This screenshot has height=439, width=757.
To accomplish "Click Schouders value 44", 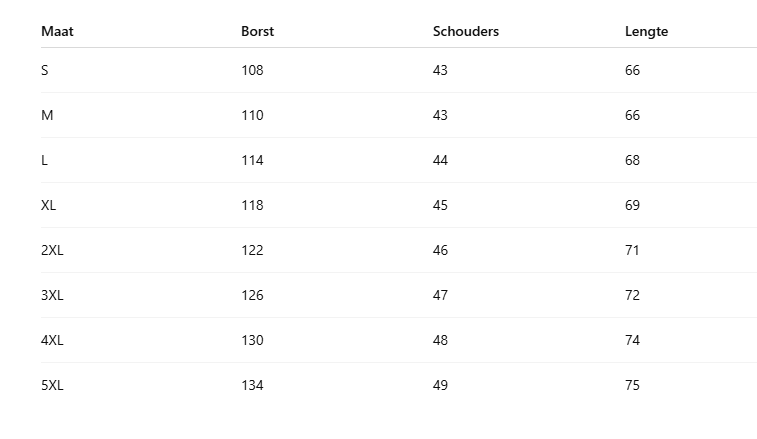I will [440, 160].
